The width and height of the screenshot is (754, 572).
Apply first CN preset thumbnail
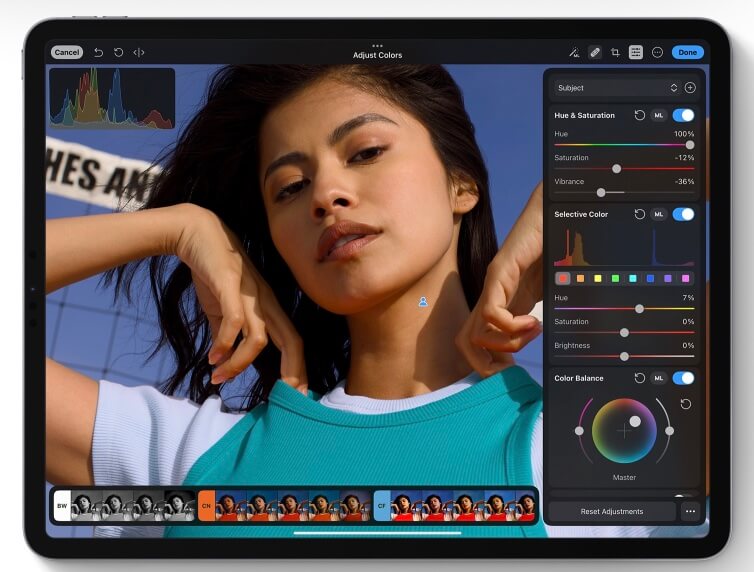pyautogui.click(x=231, y=506)
